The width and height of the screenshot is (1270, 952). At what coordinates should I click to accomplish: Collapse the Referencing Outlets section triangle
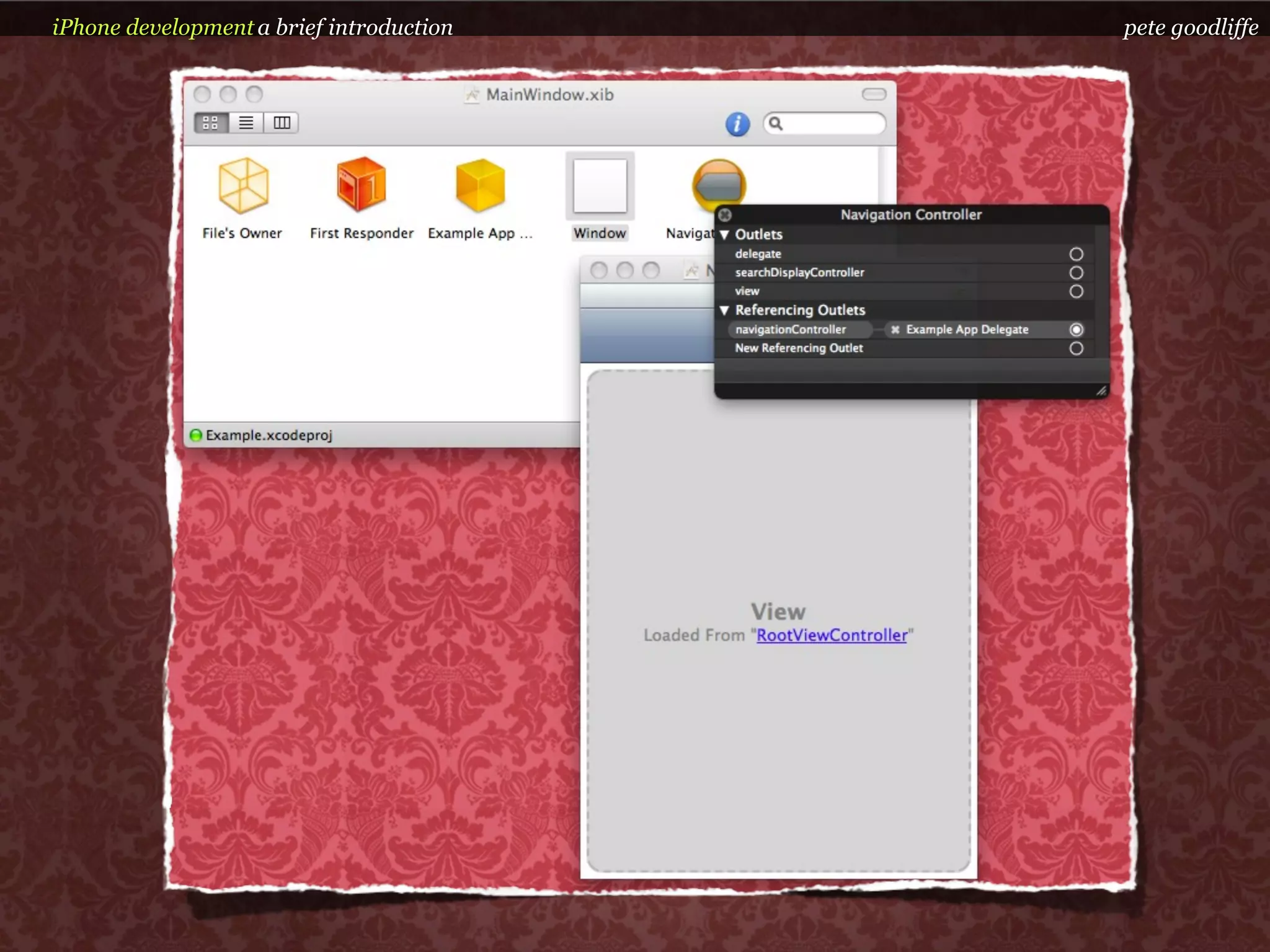click(724, 310)
